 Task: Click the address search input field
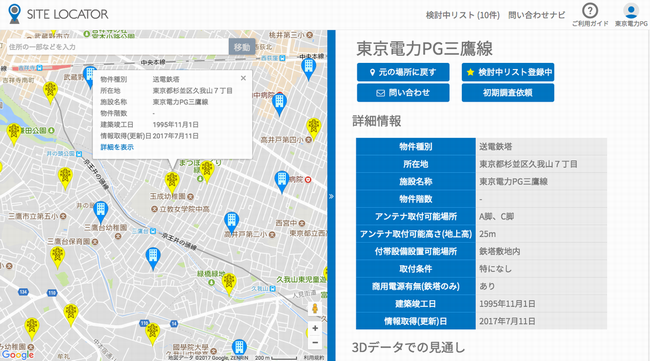(x=118, y=47)
